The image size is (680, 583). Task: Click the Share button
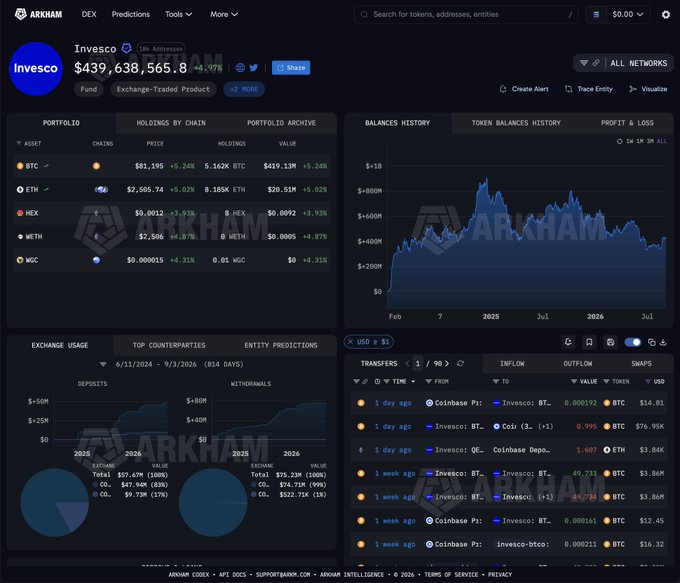click(291, 68)
